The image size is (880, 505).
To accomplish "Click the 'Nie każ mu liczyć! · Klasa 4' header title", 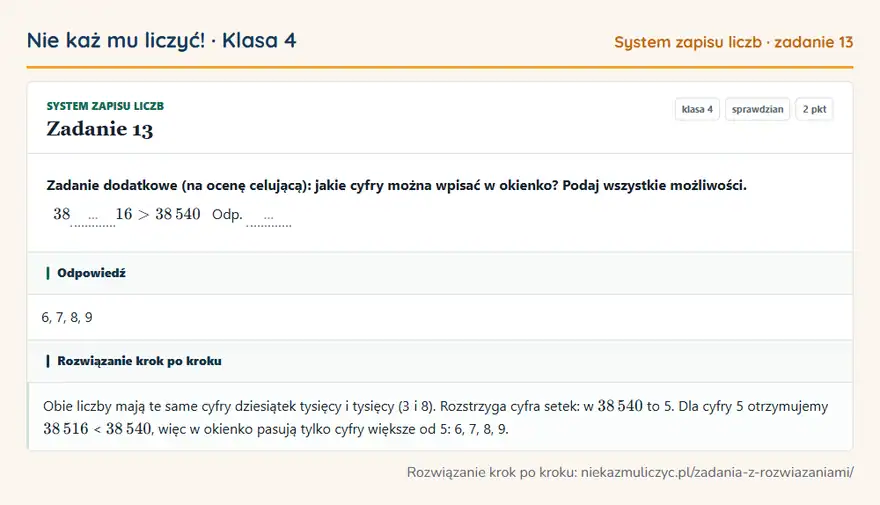I will click(x=162, y=40).
